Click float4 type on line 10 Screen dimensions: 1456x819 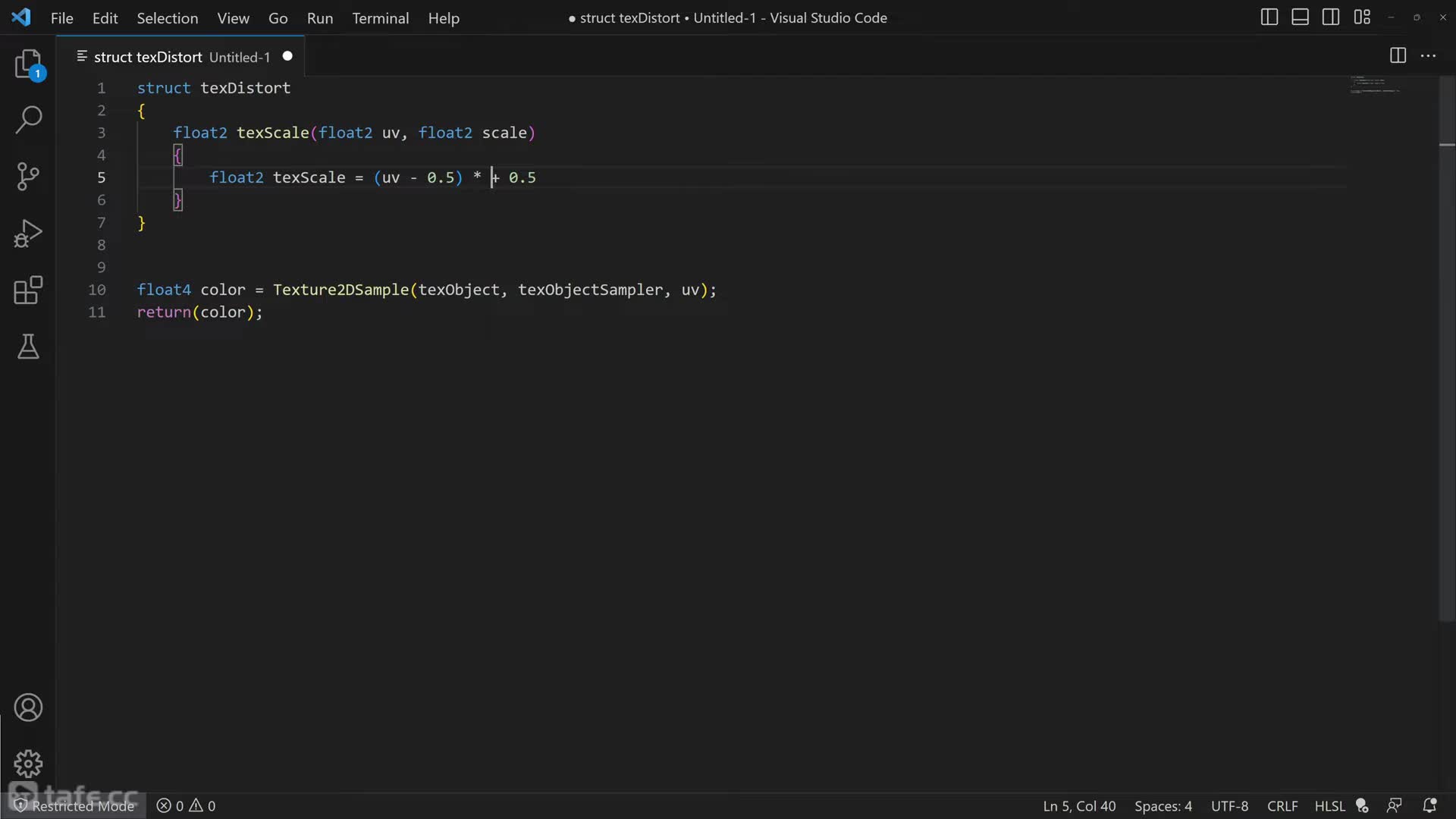point(164,290)
